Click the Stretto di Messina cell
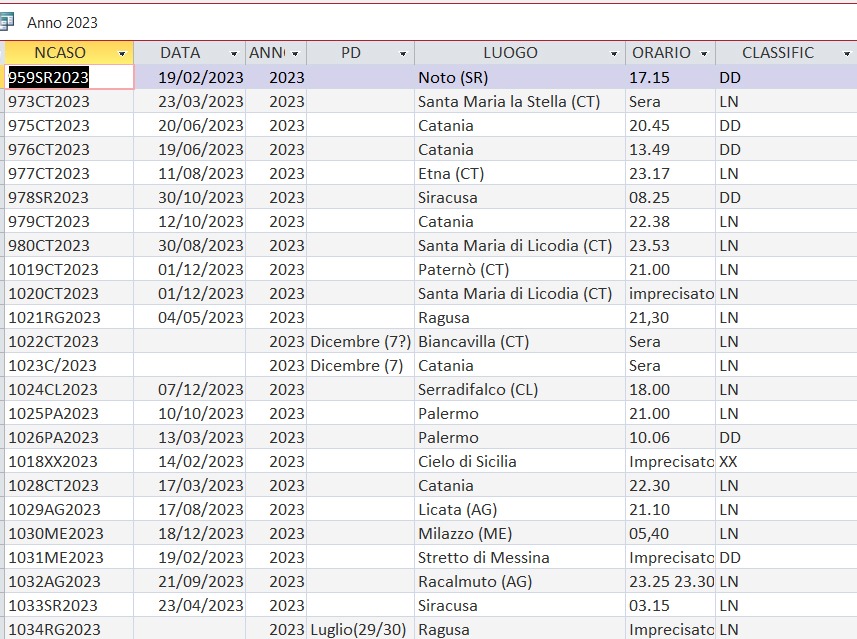Screen dimensions: 857x639 [x=520, y=558]
